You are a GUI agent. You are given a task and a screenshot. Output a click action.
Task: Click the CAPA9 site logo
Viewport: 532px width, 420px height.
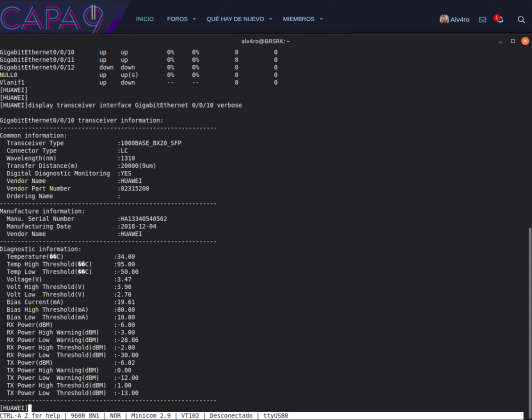pos(52,19)
